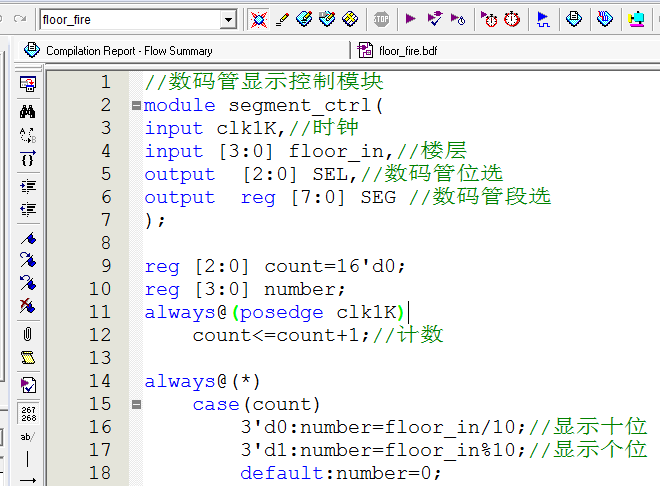Open the Pin Planner icon
Screen dimensions: 660x486
pos(304,19)
